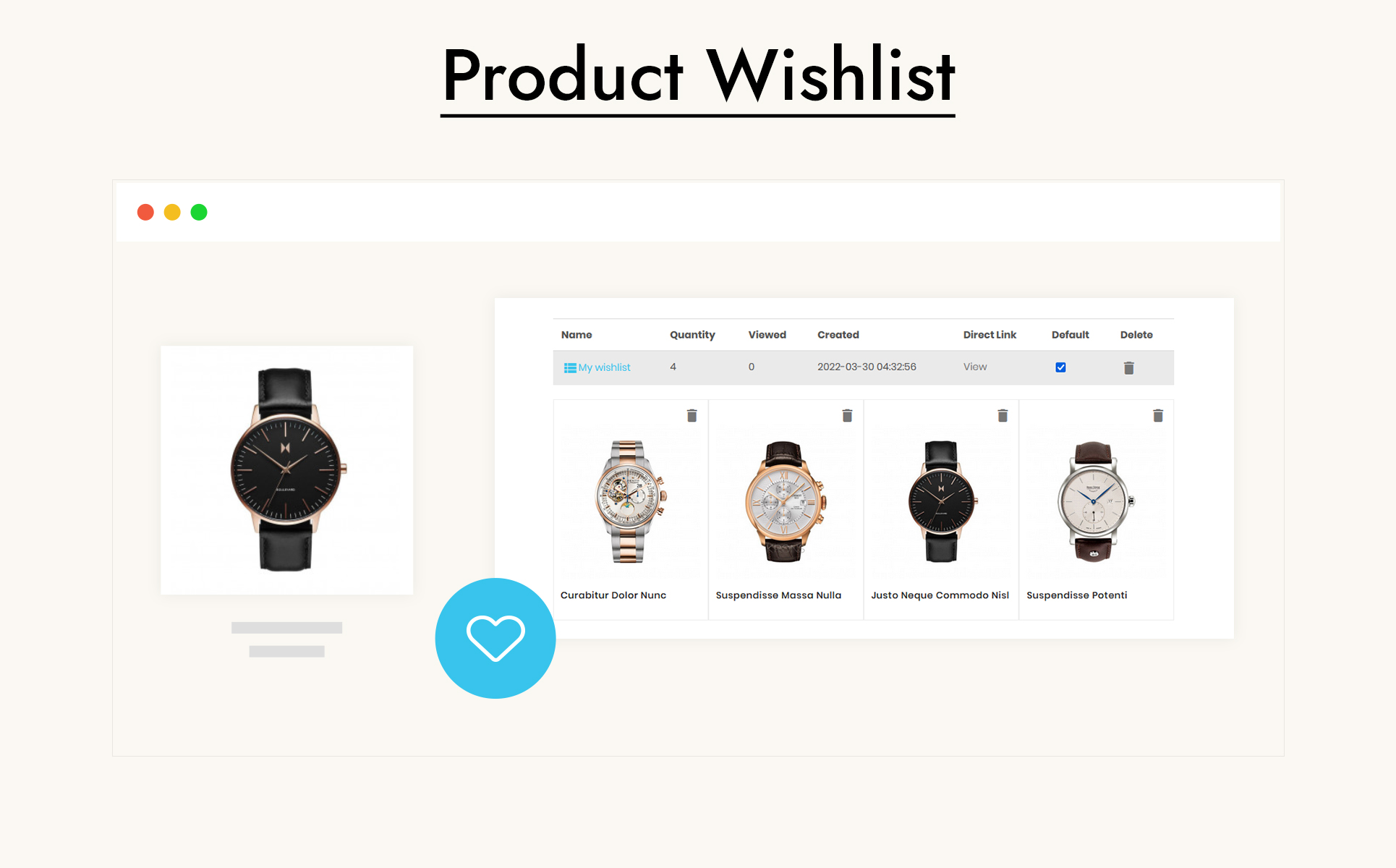Viewport: 1396px width, 868px height.
Task: Click the list icon beside My wishlist
Action: (570, 367)
